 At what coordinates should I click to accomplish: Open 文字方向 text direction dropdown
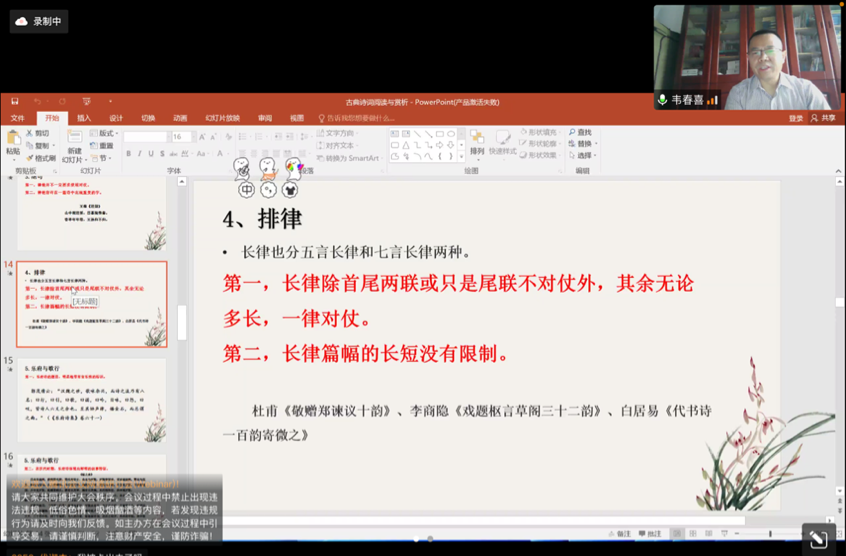(x=337, y=133)
